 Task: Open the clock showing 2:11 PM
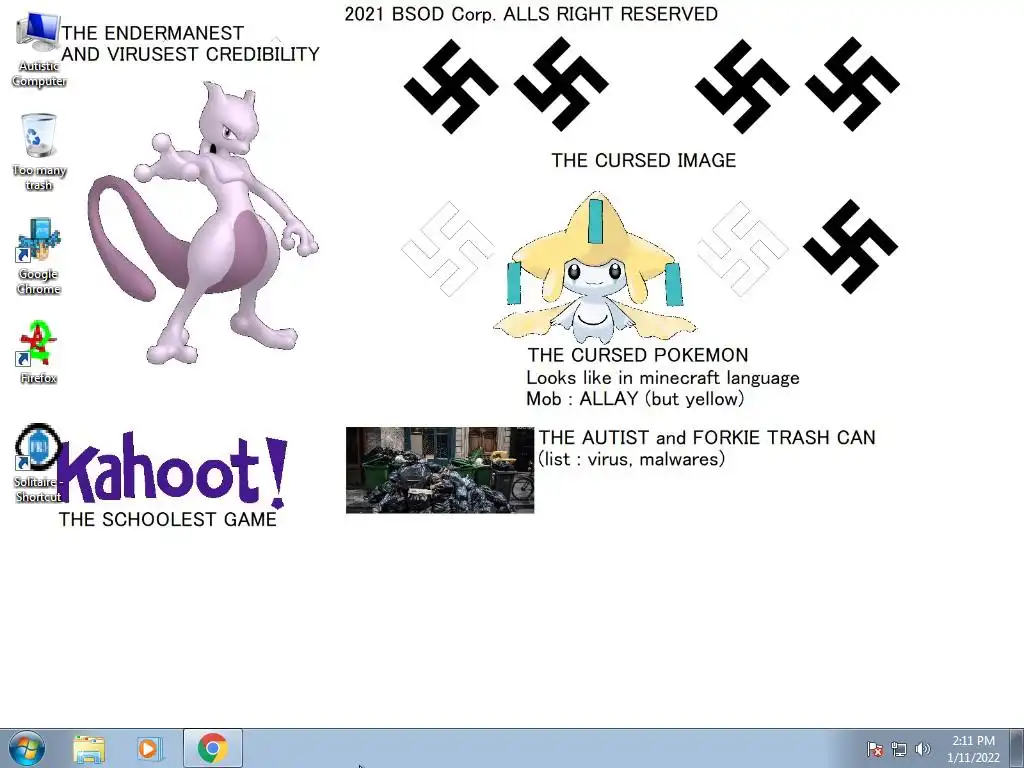coord(973,748)
